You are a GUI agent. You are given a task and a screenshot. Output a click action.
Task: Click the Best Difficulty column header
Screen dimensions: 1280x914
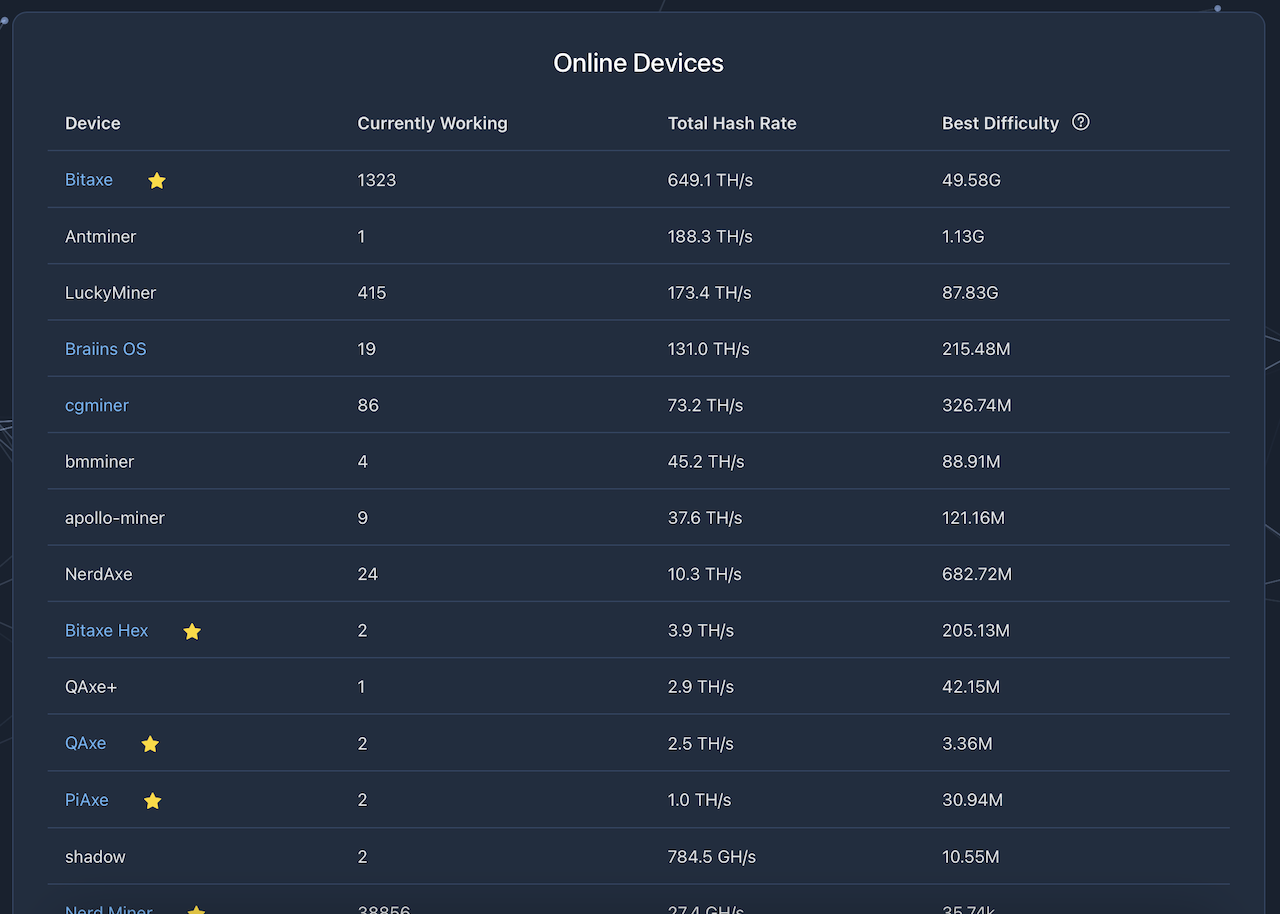tap(1000, 123)
